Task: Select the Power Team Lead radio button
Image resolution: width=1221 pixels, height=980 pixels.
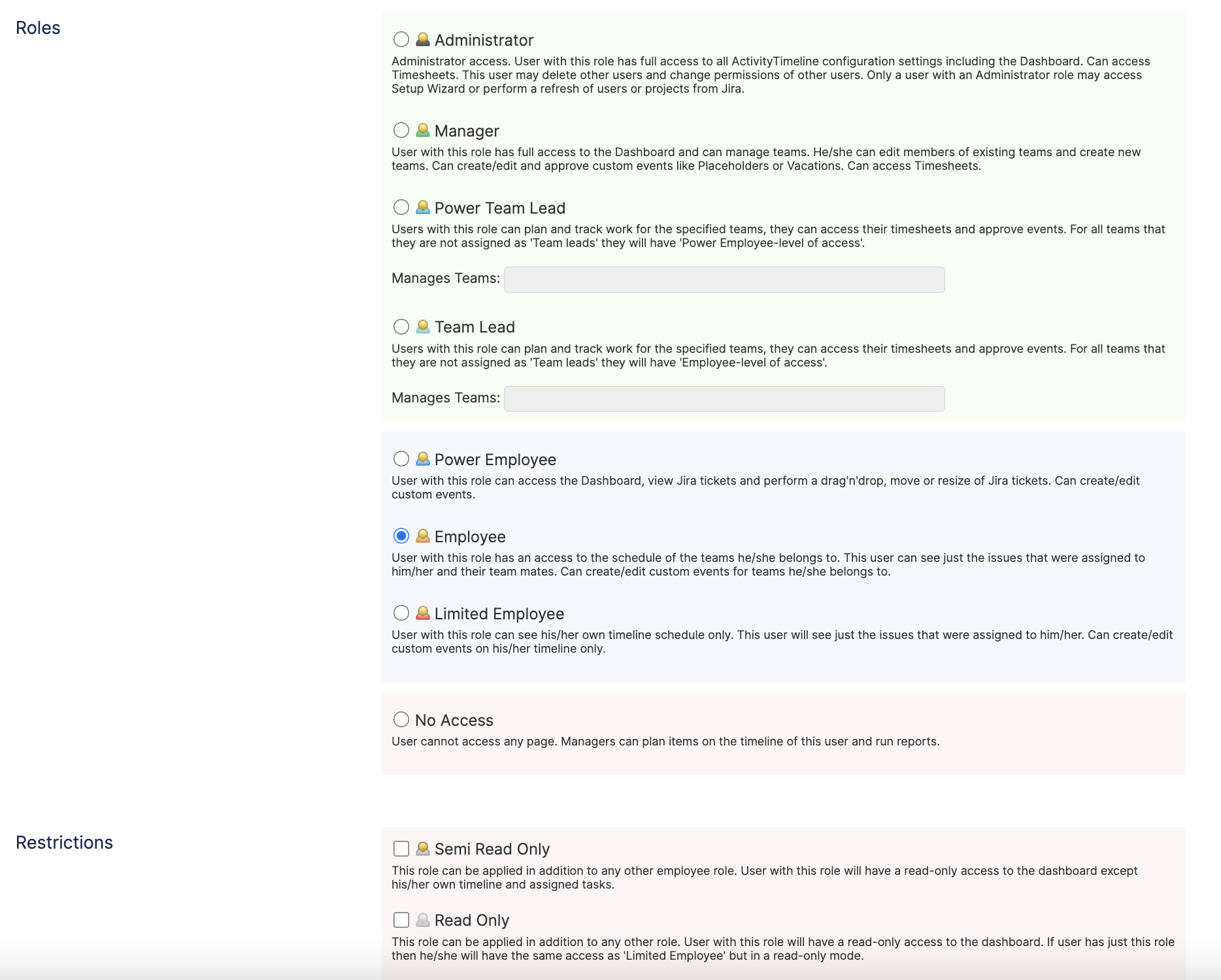Action: click(401, 208)
